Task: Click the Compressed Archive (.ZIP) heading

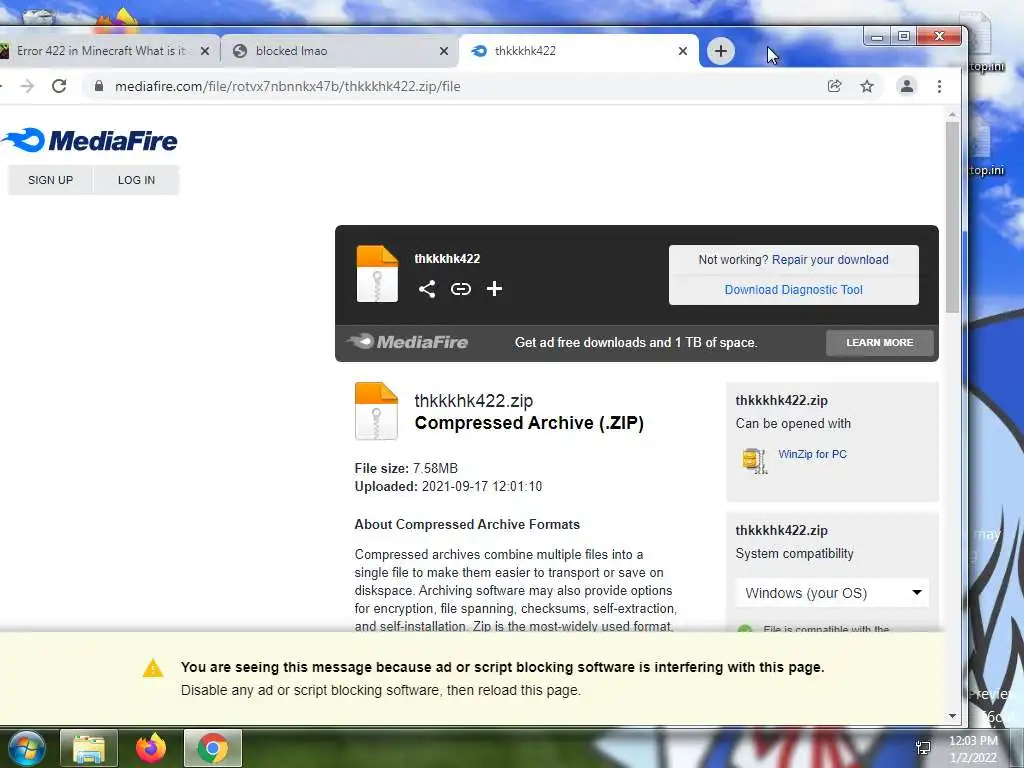Action: click(x=529, y=423)
